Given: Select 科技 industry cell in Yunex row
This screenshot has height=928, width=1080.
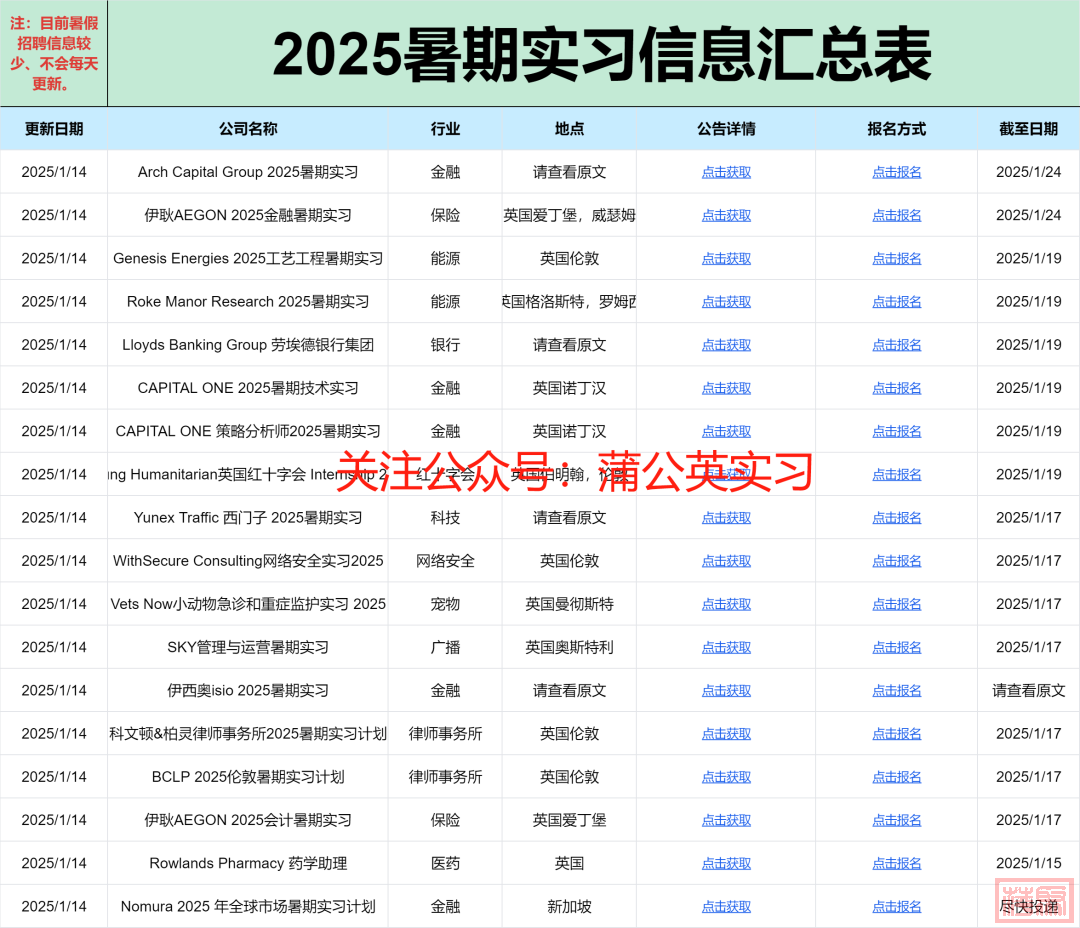Looking at the screenshot, I should pos(445,518).
